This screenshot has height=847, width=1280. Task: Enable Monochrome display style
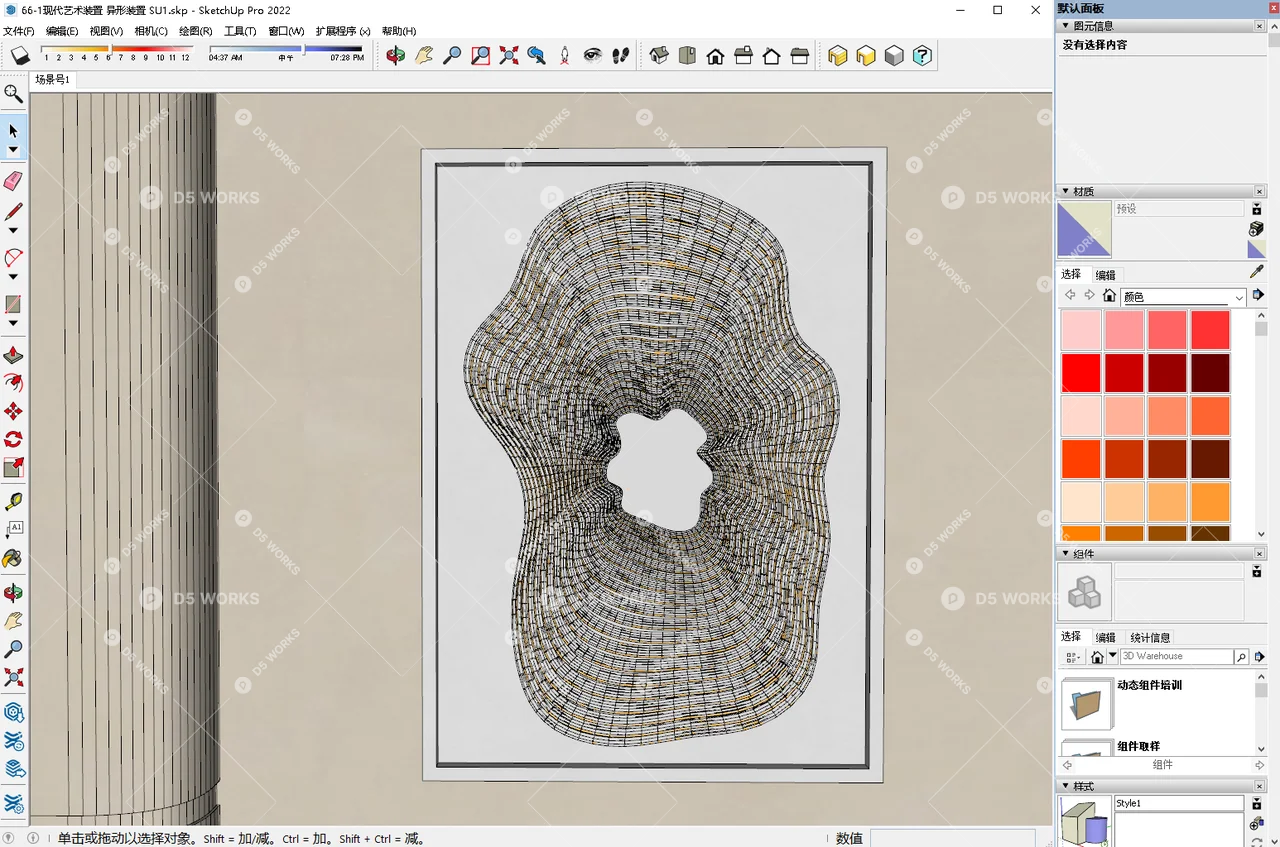(894, 56)
